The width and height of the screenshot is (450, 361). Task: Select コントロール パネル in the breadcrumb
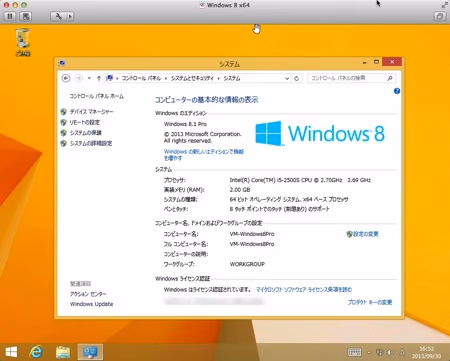141,78
